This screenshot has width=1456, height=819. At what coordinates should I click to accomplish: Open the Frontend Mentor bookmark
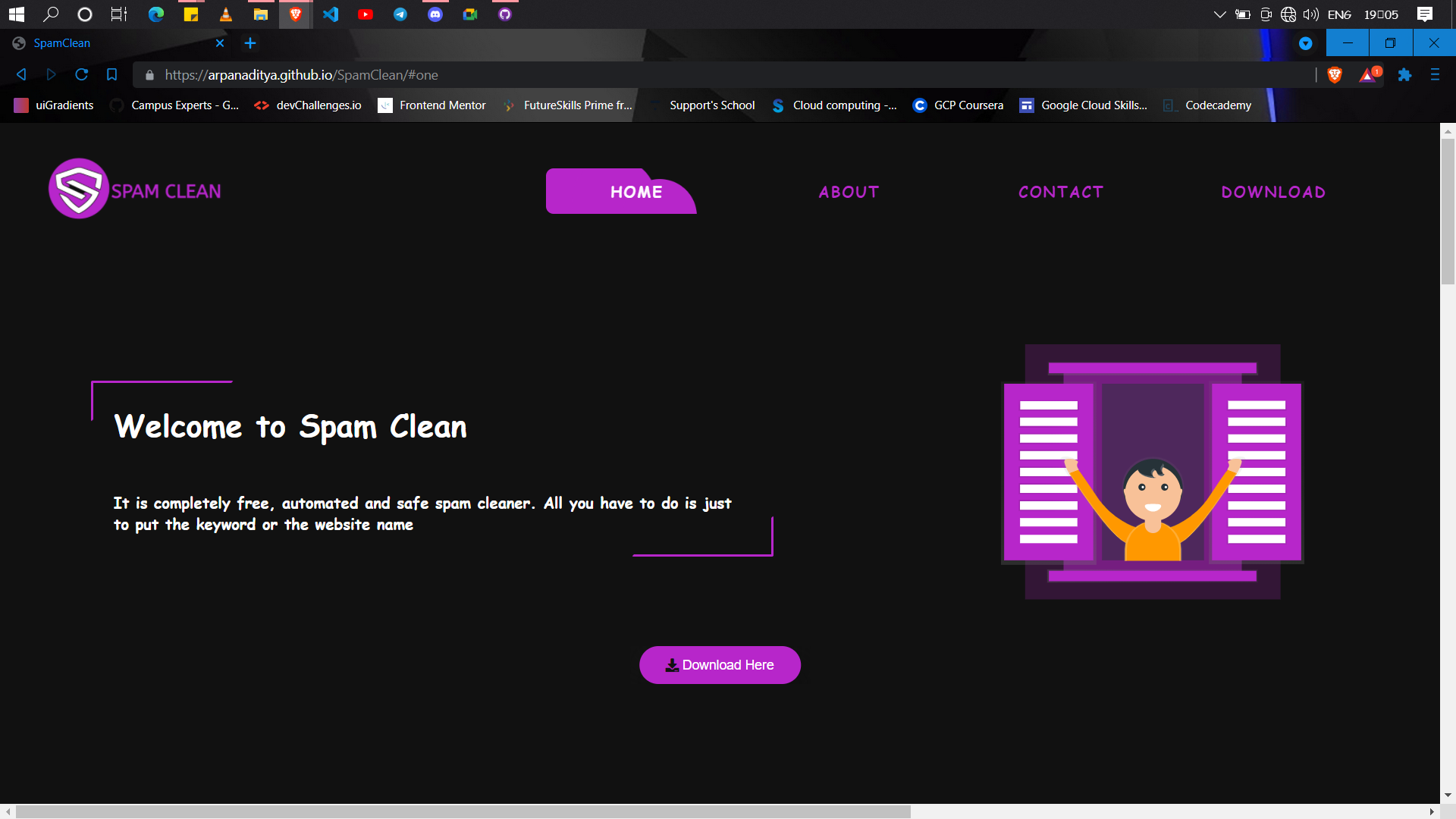(432, 105)
